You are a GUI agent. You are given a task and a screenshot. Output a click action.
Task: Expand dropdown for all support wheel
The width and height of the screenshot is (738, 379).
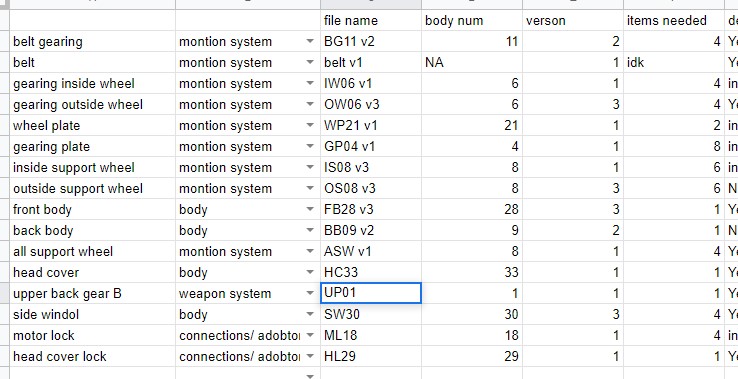[310, 251]
